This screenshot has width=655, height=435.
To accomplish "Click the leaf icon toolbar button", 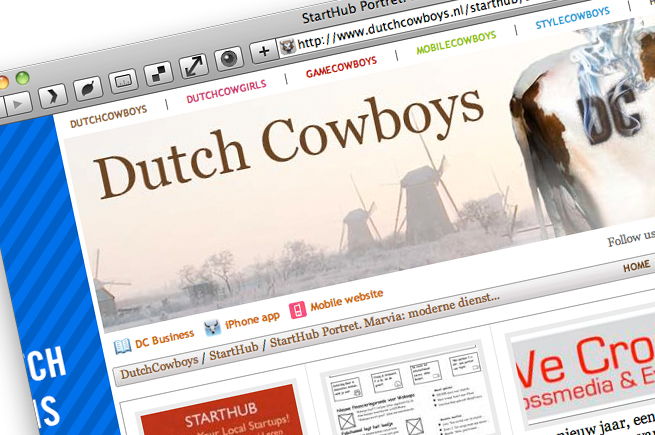I will point(88,89).
